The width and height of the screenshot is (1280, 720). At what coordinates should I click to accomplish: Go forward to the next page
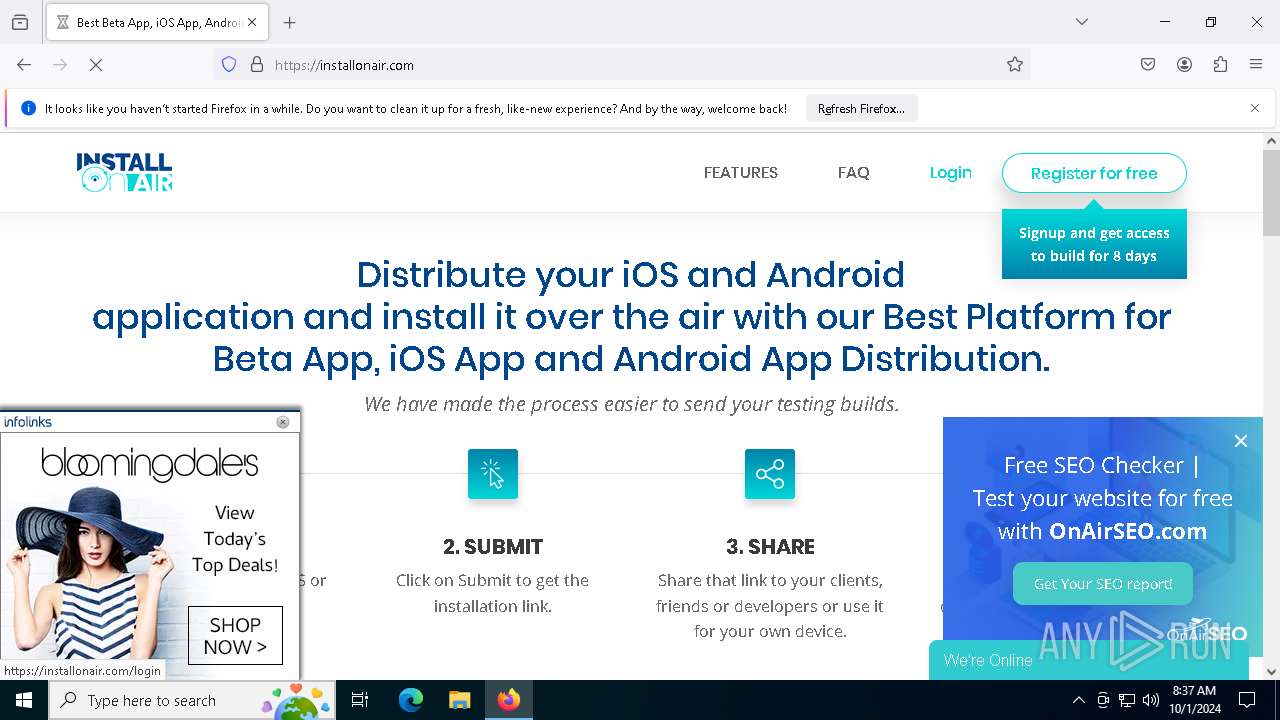point(60,65)
